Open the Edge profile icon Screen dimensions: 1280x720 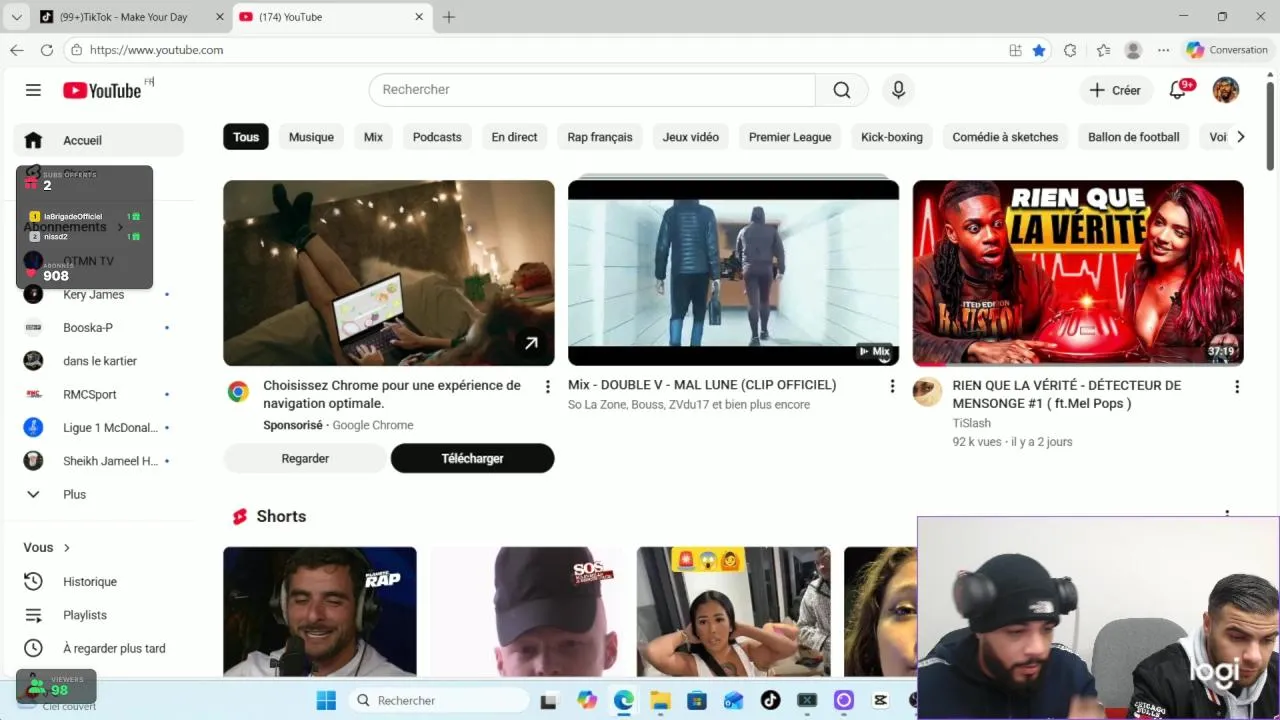click(1133, 50)
